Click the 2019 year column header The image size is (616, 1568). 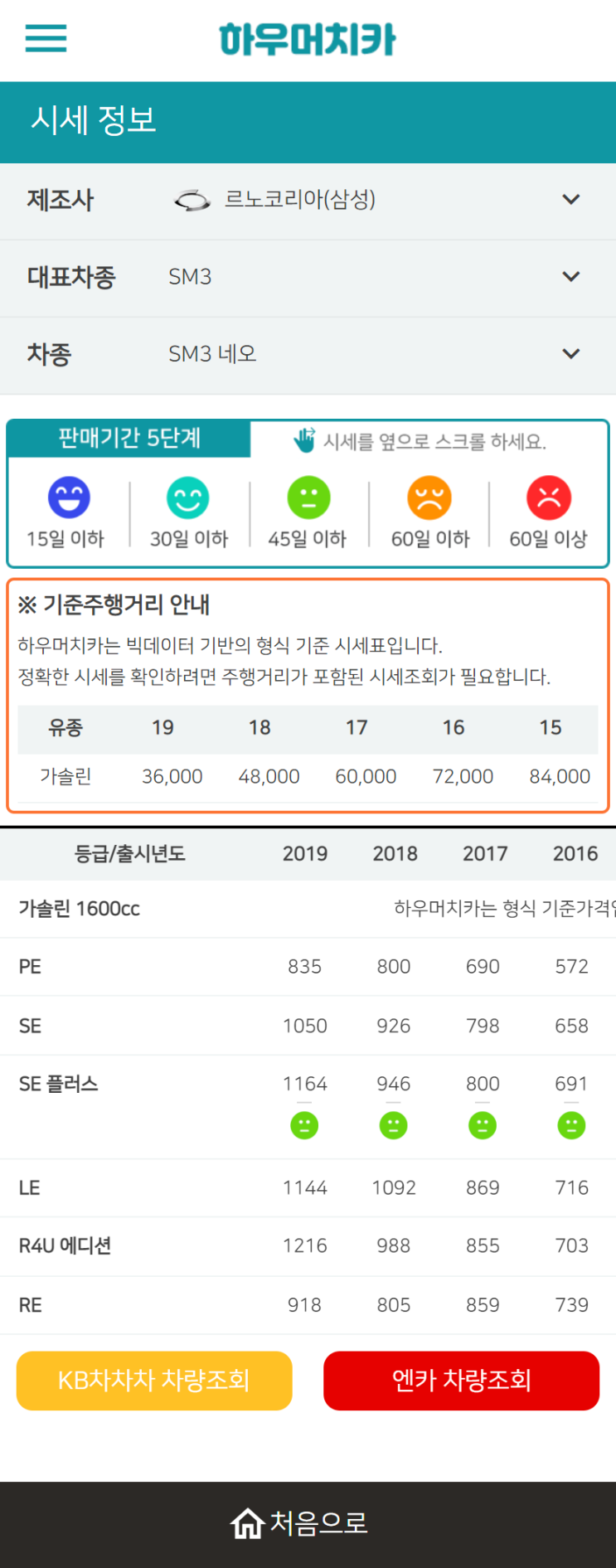coord(305,853)
